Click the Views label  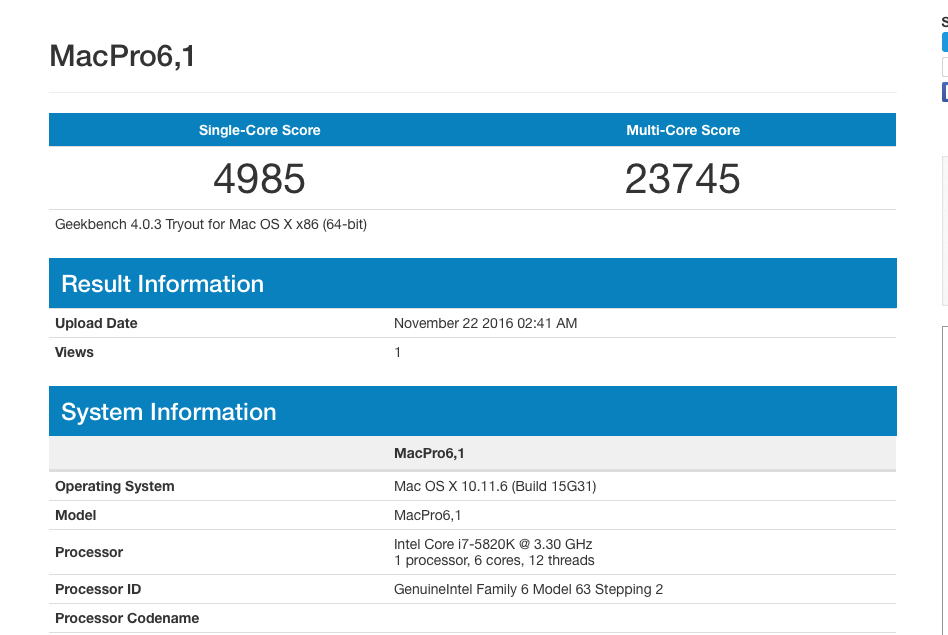pos(74,352)
